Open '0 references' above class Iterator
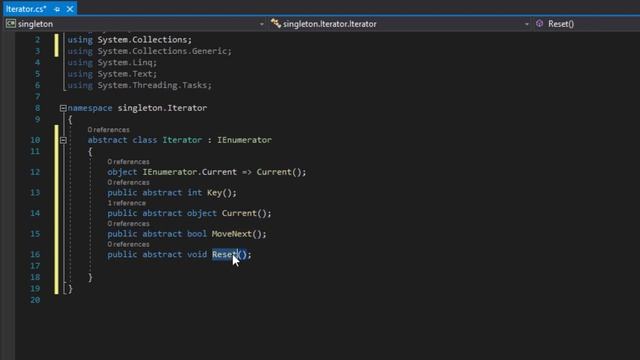The image size is (640, 360). pos(108,130)
